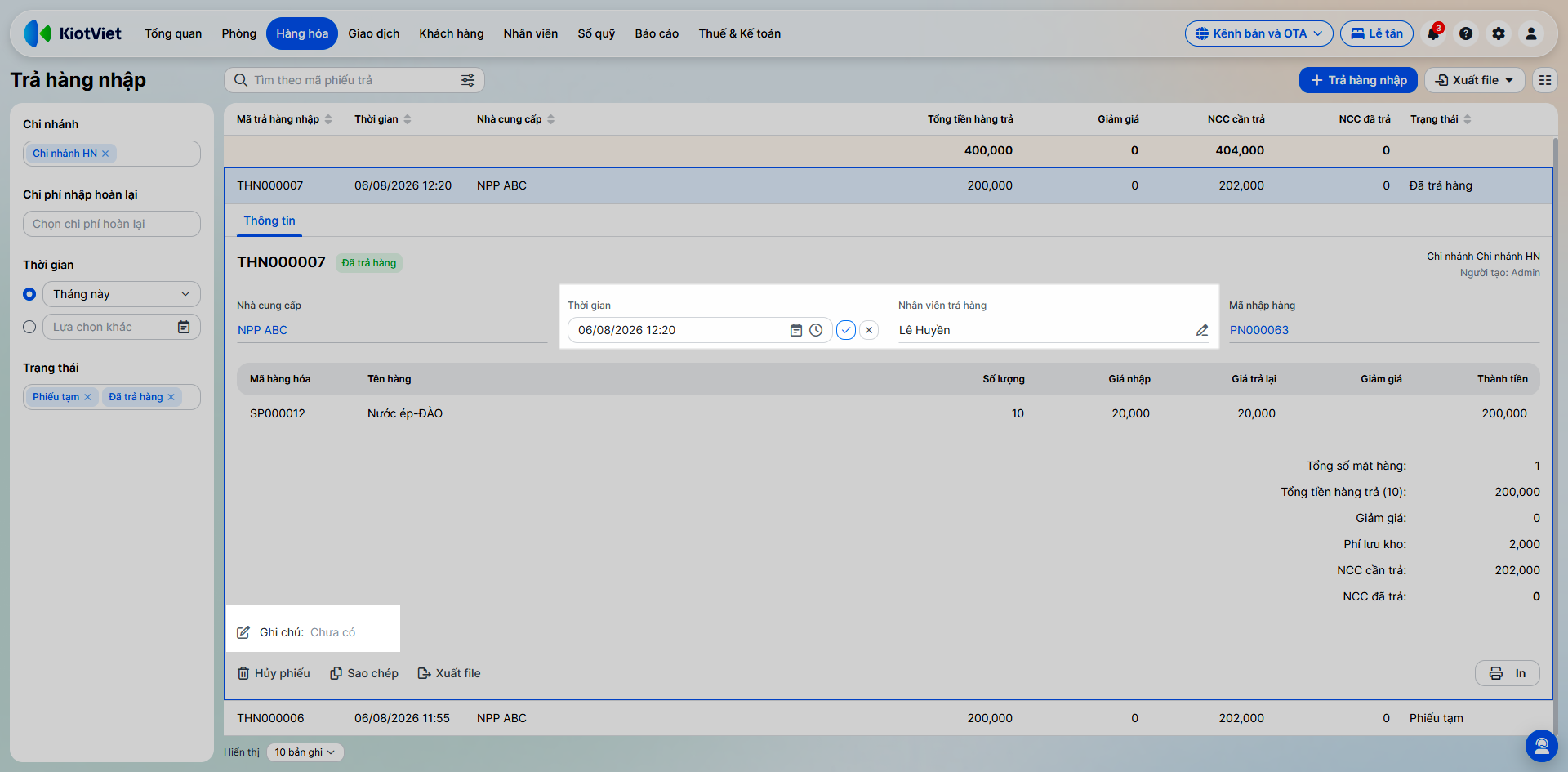Open the Giao dịch menu
The image size is (1568, 772).
374,33
